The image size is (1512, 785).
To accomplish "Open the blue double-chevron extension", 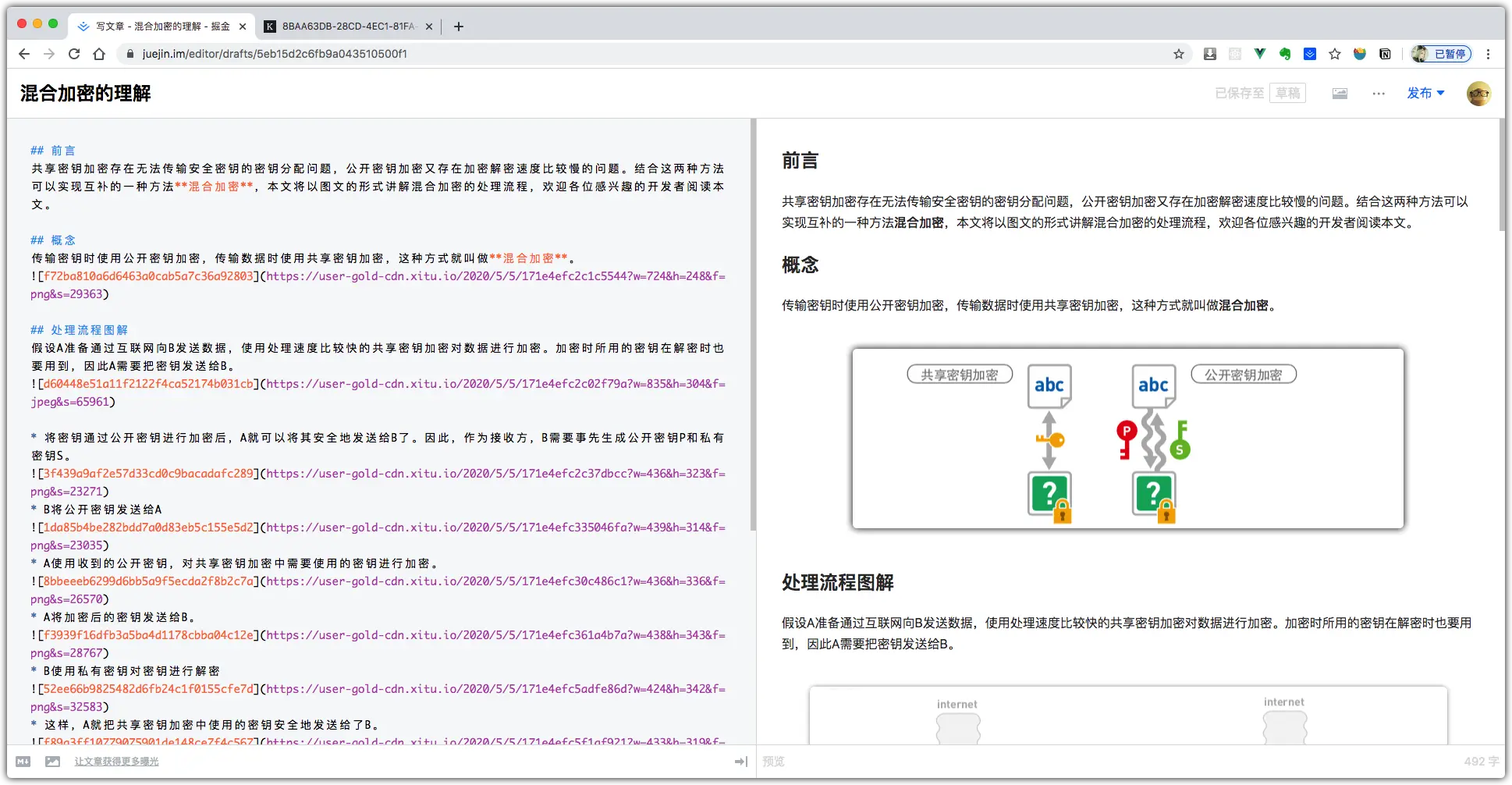I will (1310, 54).
